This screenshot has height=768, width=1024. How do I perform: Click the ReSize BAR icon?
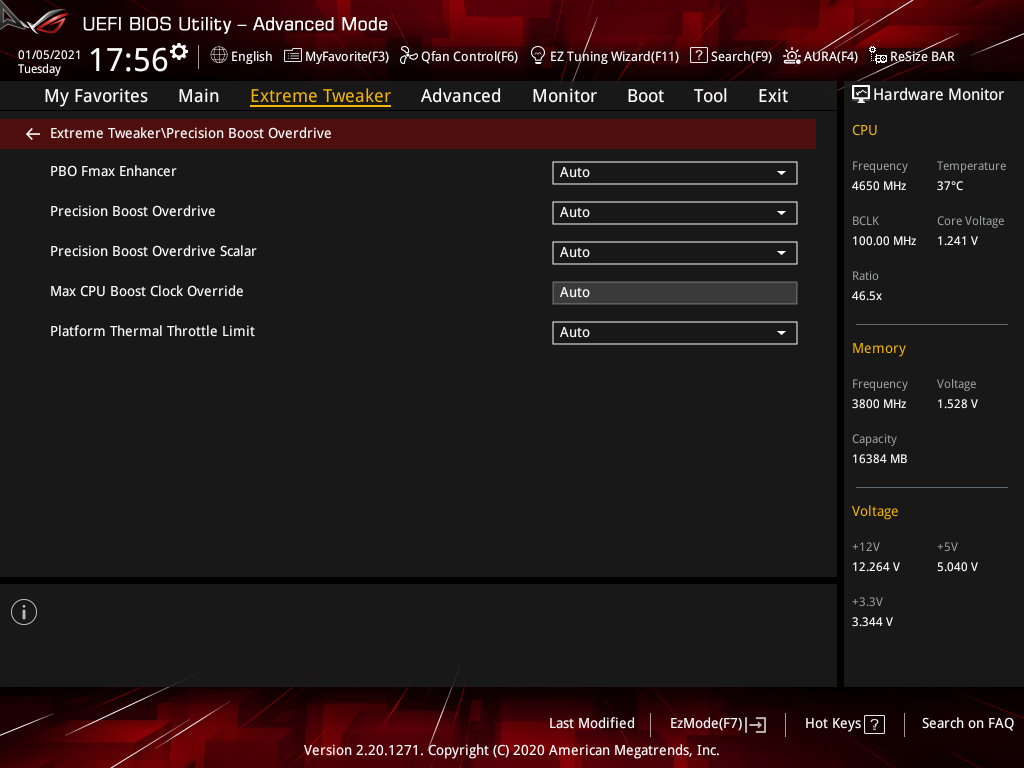point(878,56)
